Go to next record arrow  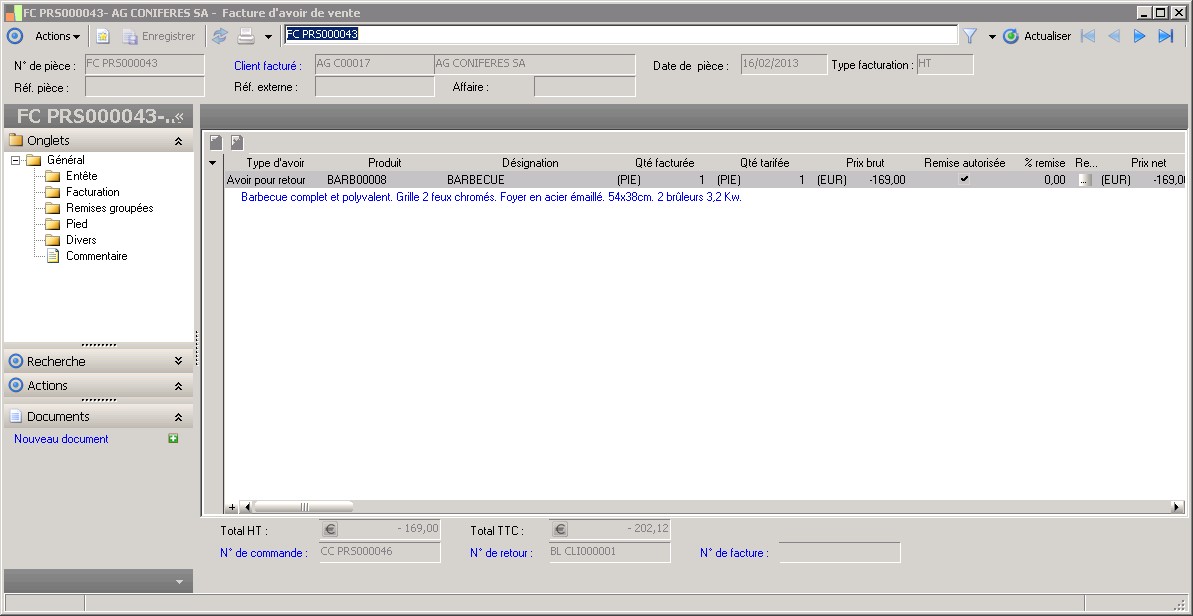(x=1140, y=36)
